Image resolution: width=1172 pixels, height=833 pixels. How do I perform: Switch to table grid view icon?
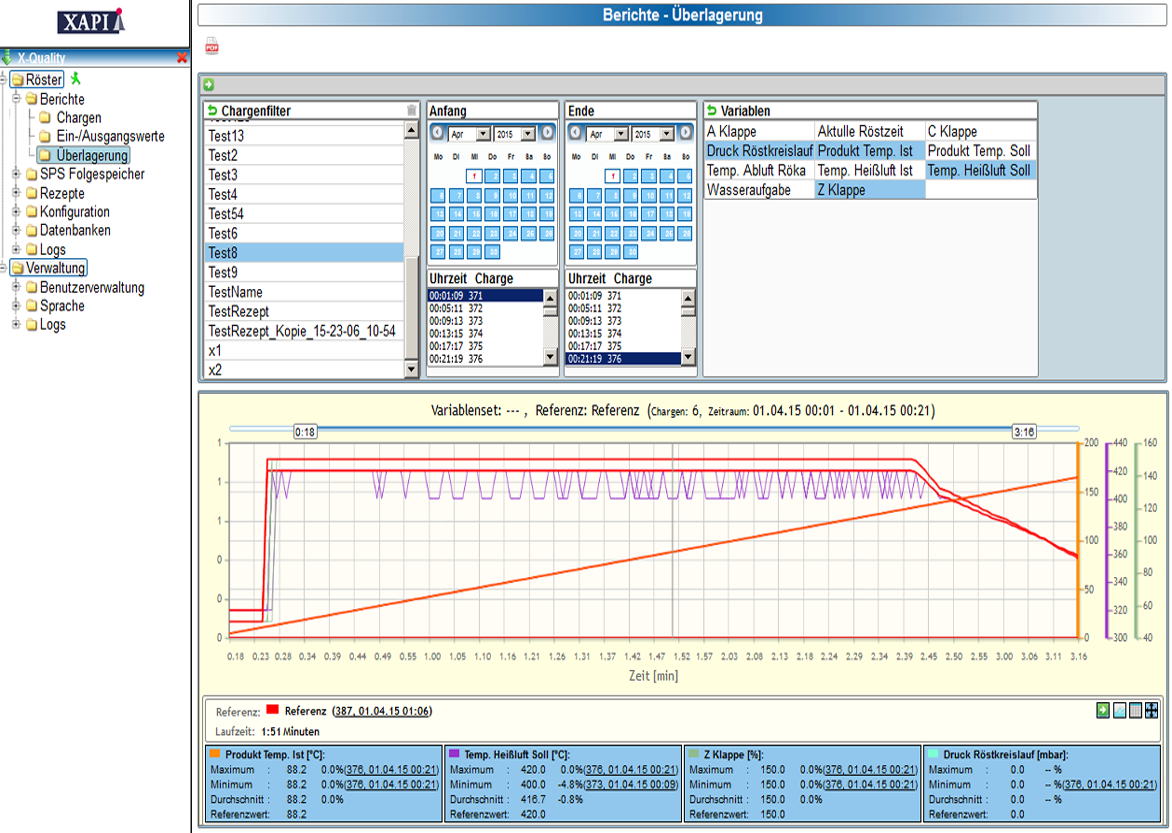(1135, 710)
